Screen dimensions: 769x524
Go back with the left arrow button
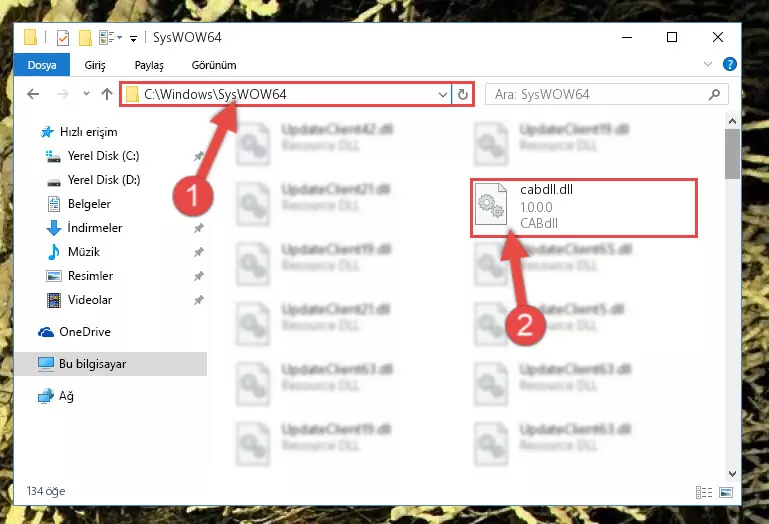coord(33,94)
